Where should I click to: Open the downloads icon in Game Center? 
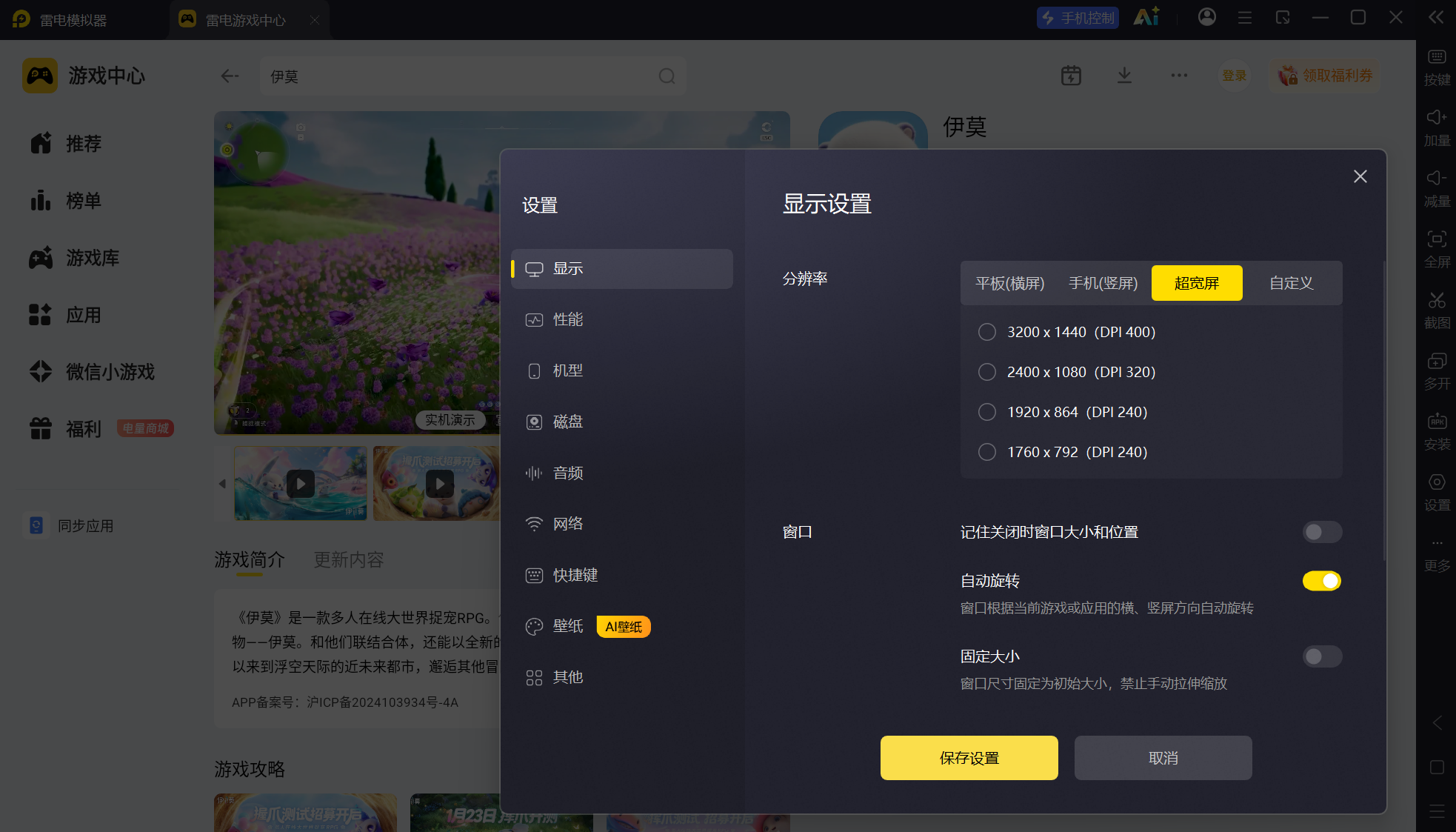(1124, 76)
